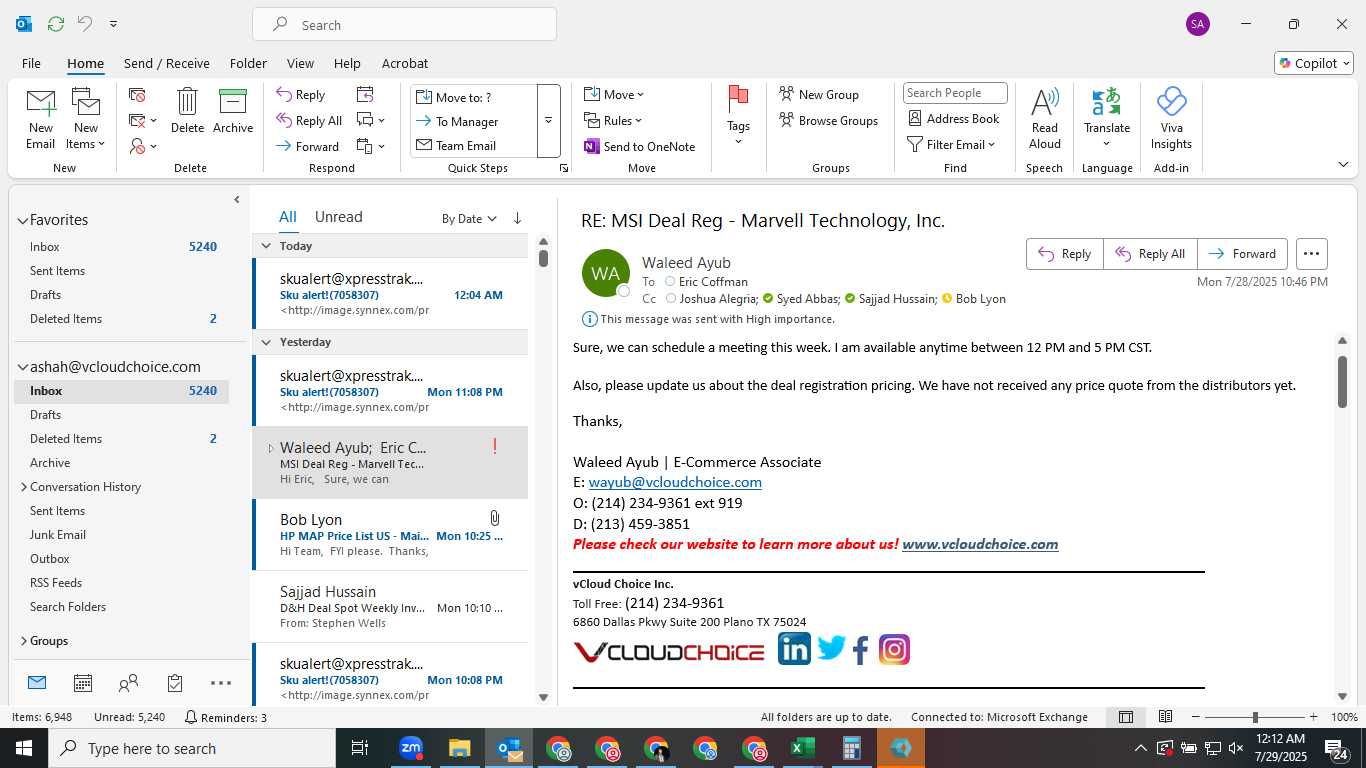Expand Conversation History folder
This screenshot has height=768, width=1366.
(23, 487)
